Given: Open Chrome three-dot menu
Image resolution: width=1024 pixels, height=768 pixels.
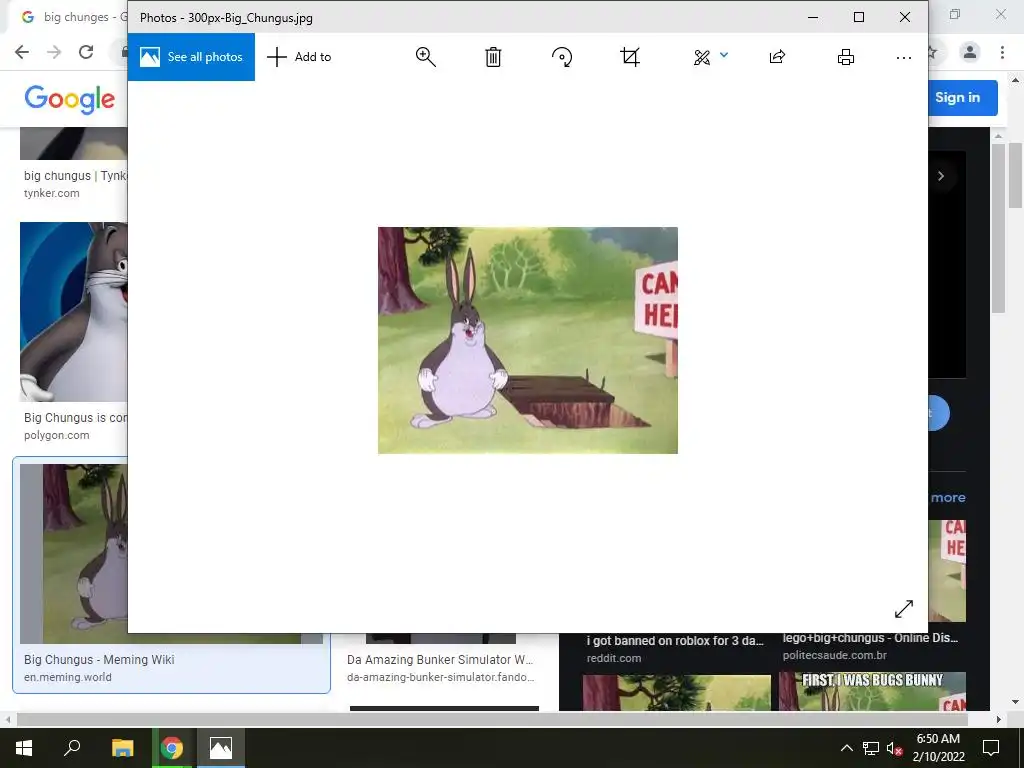Looking at the screenshot, I should click(1002, 52).
